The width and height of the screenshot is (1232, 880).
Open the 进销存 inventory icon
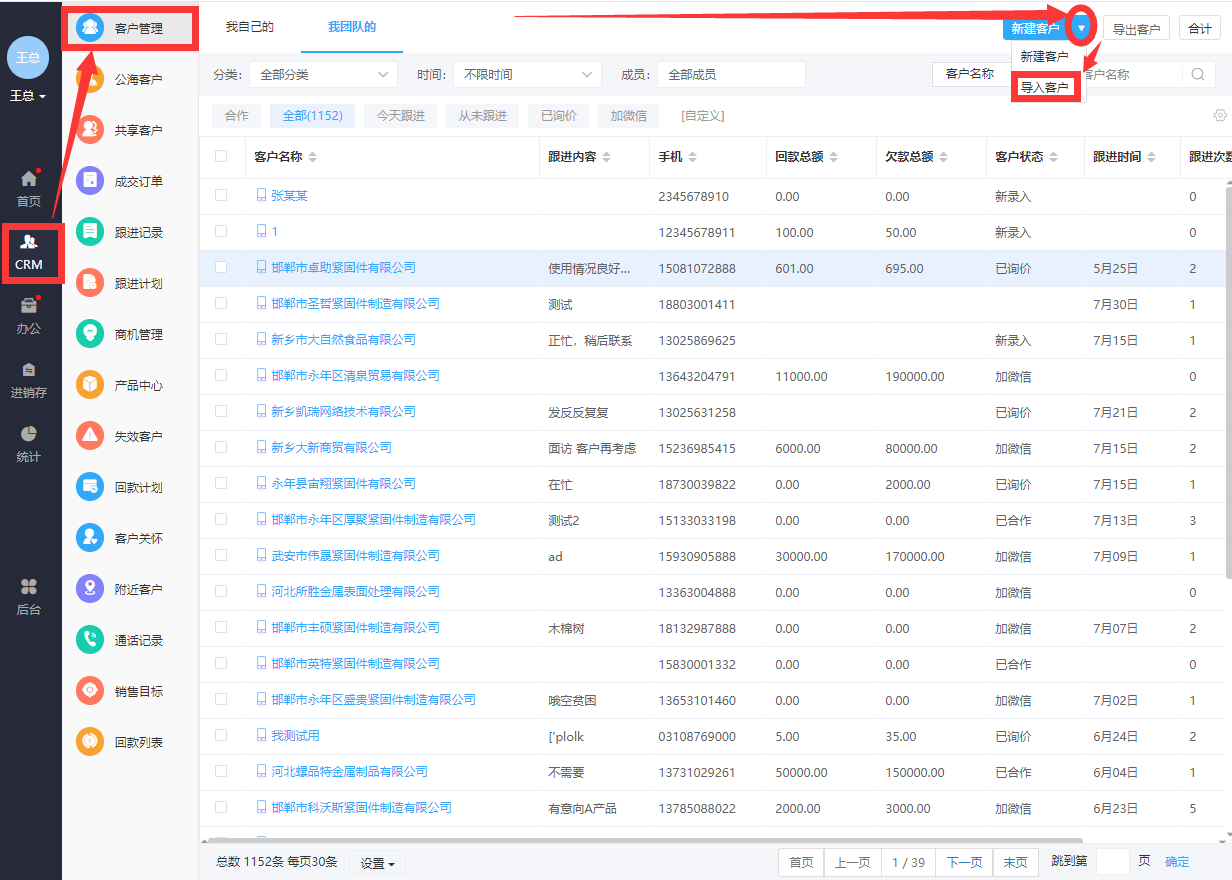pos(29,370)
